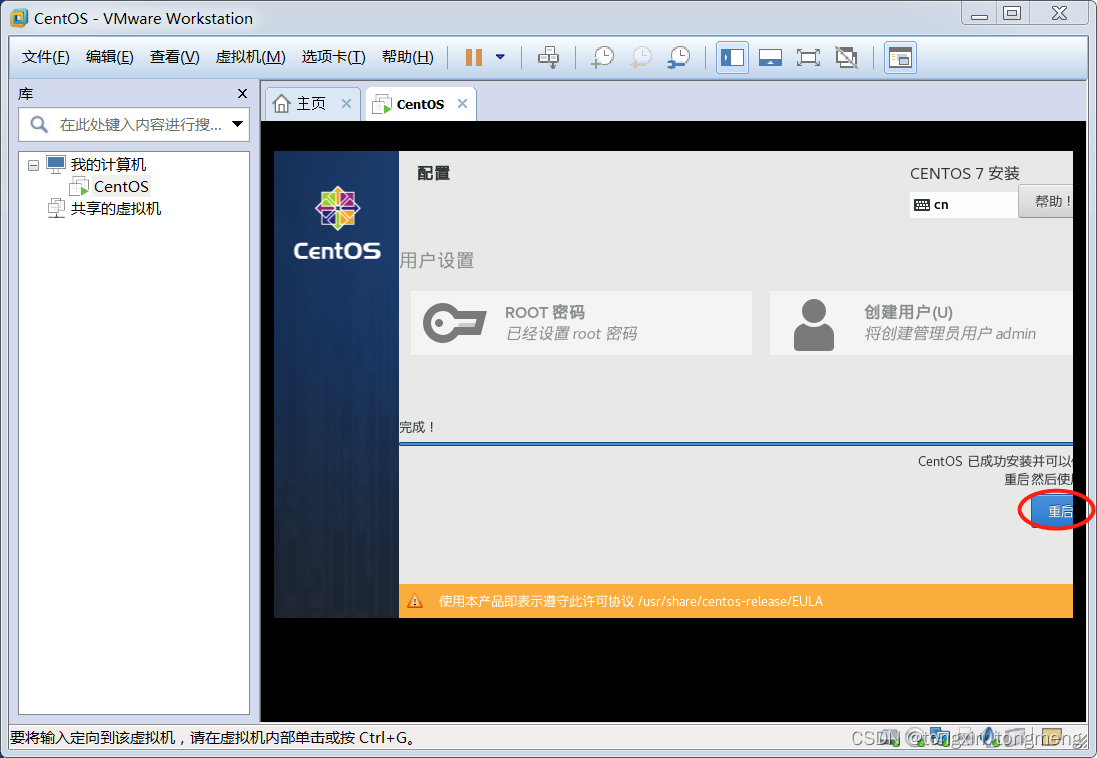Click the 重启 reboot button

click(x=1052, y=511)
